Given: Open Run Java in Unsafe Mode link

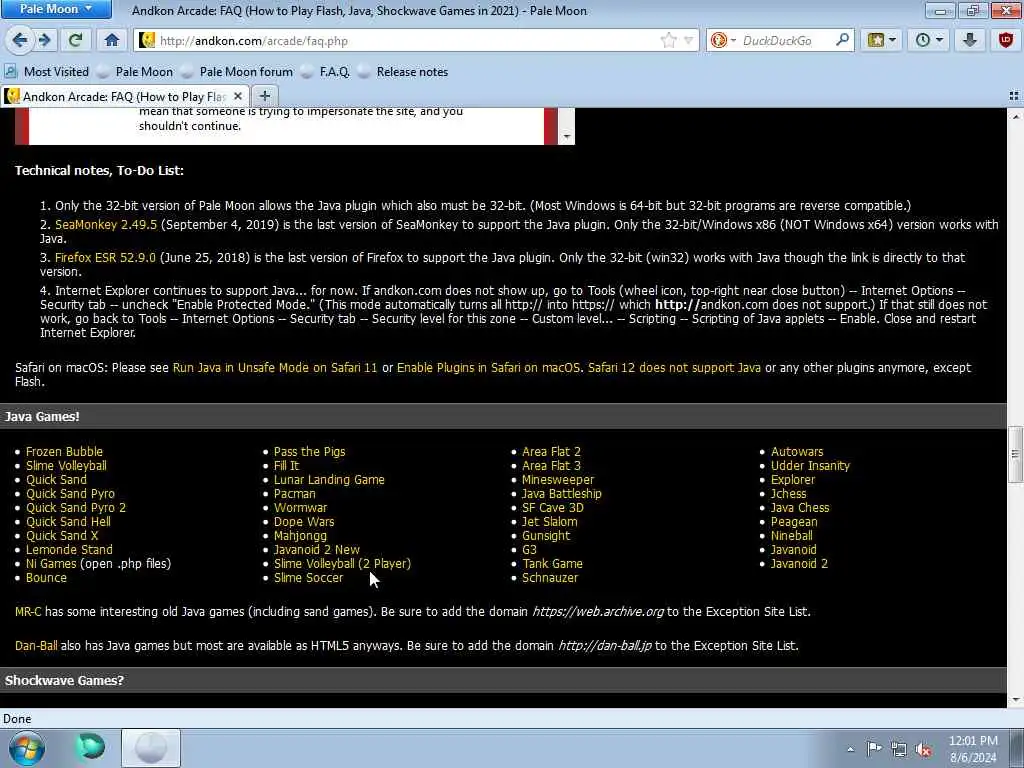Looking at the screenshot, I should click(x=275, y=368).
